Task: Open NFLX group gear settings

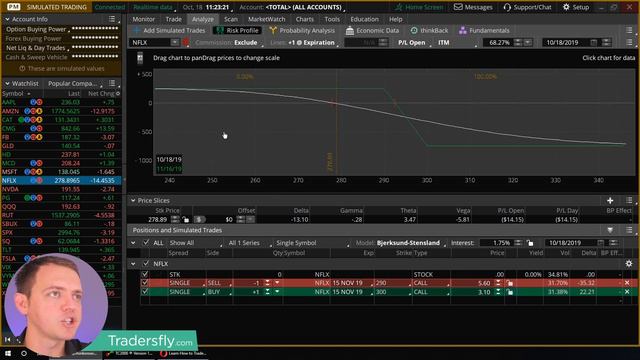Action: pyautogui.click(x=629, y=264)
